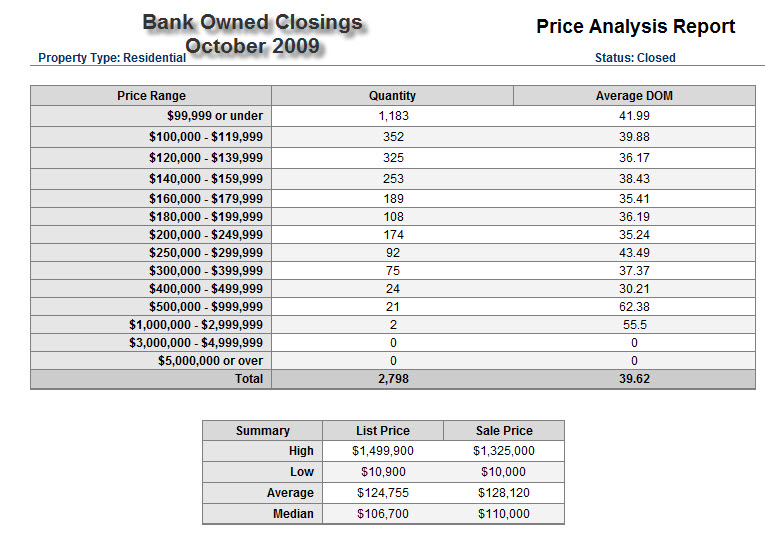The width and height of the screenshot is (765, 541).
Task: Click the Price Range column header
Action: [x=151, y=96]
